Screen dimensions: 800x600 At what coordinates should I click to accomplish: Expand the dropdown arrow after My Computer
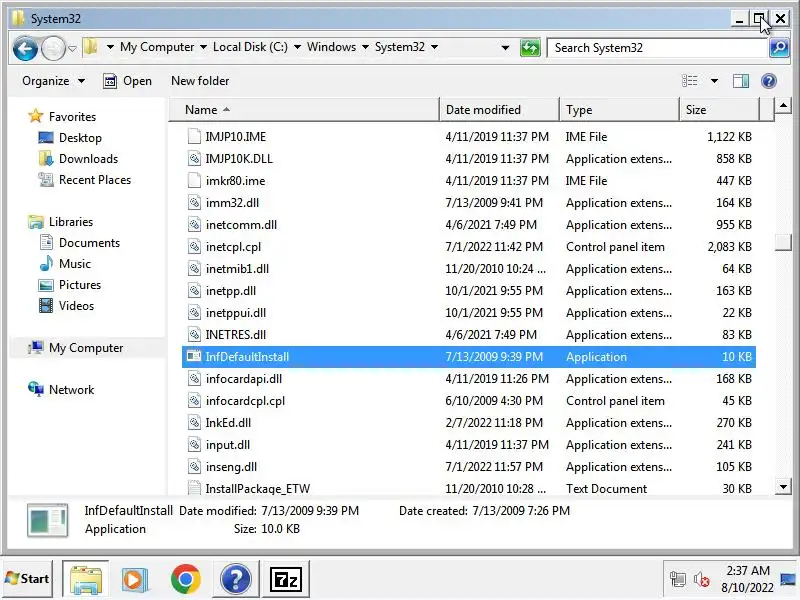pos(203,47)
